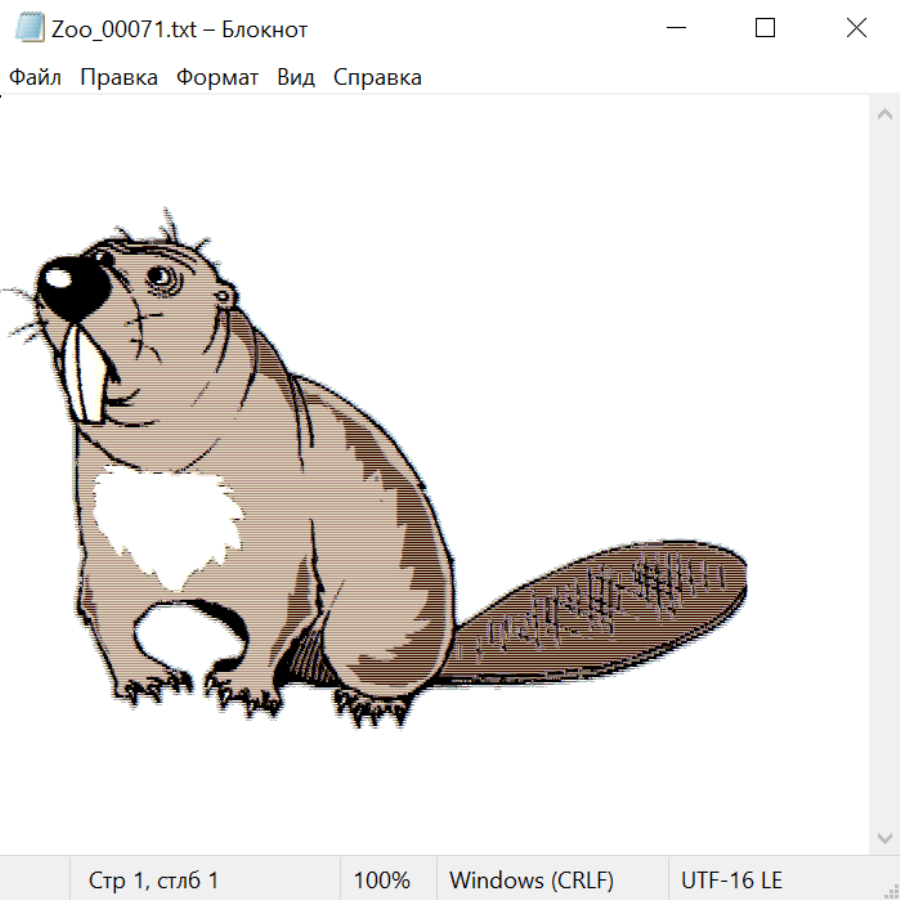
Task: Close the Zoo_00071.txt Notepad window
Action: coord(856,28)
